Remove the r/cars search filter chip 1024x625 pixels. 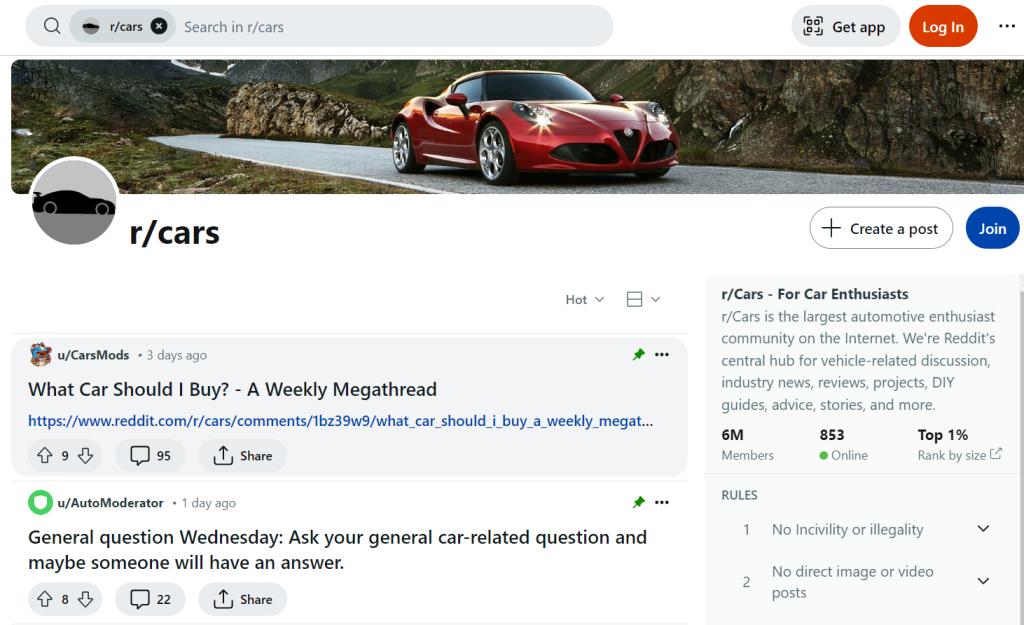159,26
